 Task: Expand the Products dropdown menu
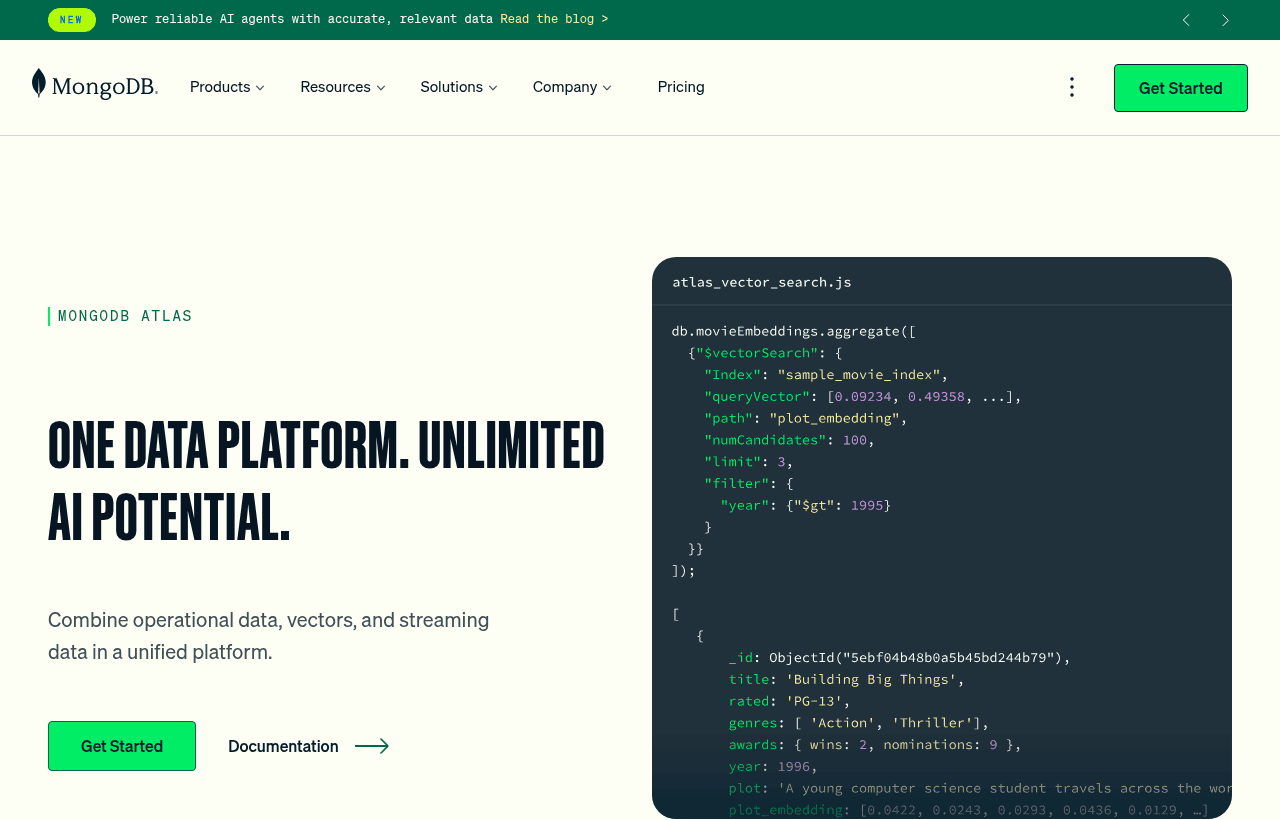pyautogui.click(x=227, y=87)
